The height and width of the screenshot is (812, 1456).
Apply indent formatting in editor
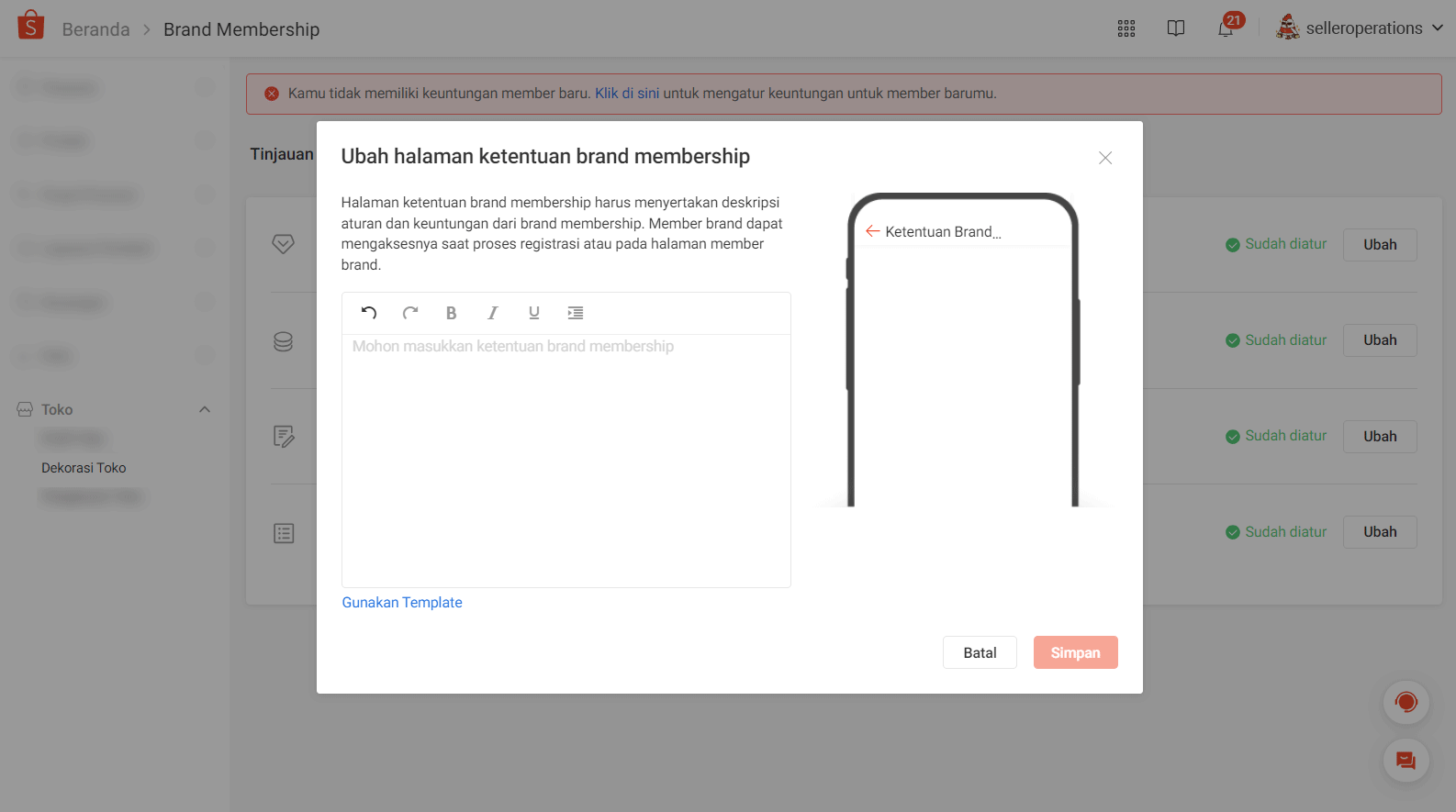click(x=576, y=313)
